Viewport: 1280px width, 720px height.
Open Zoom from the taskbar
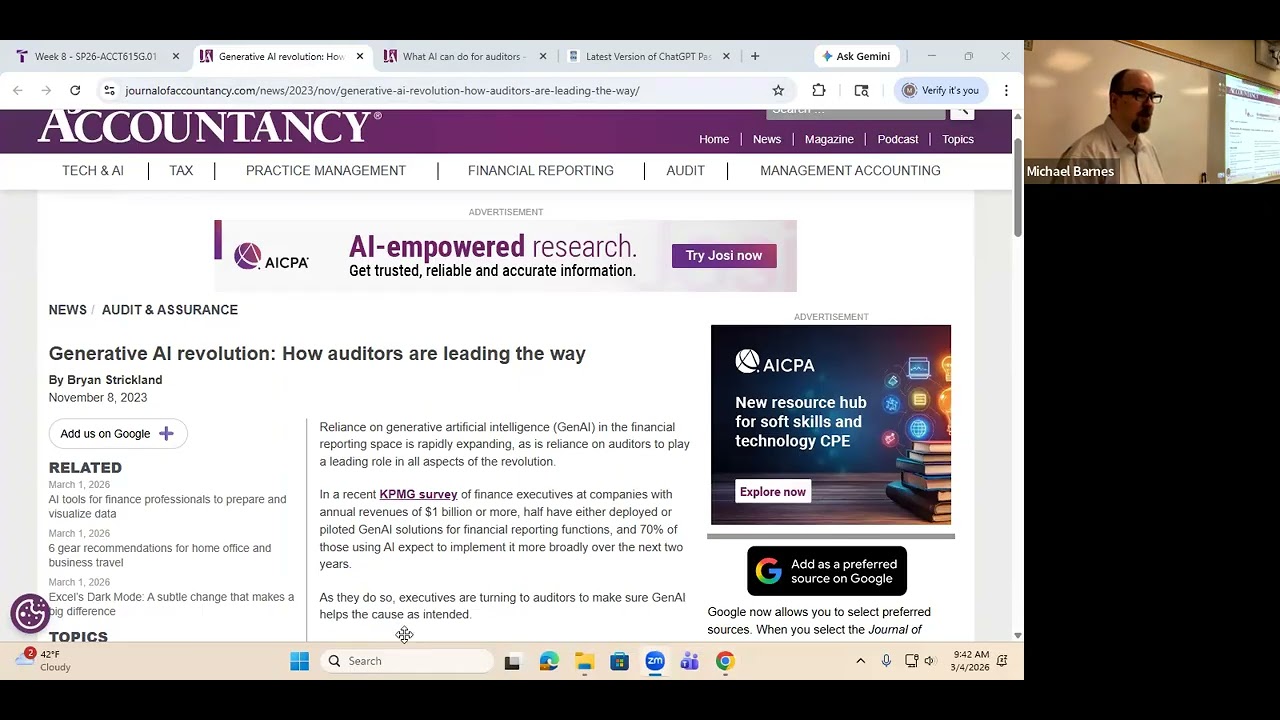pos(655,661)
